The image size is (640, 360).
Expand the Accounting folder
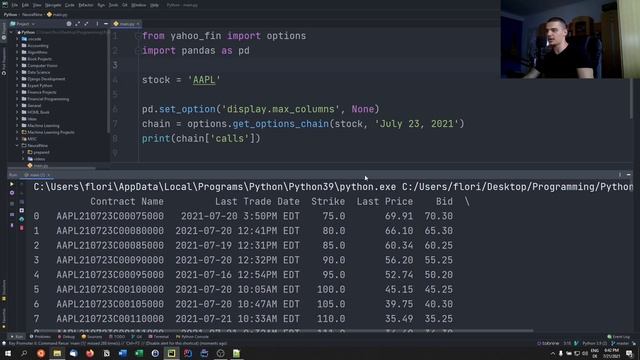(x=18, y=46)
